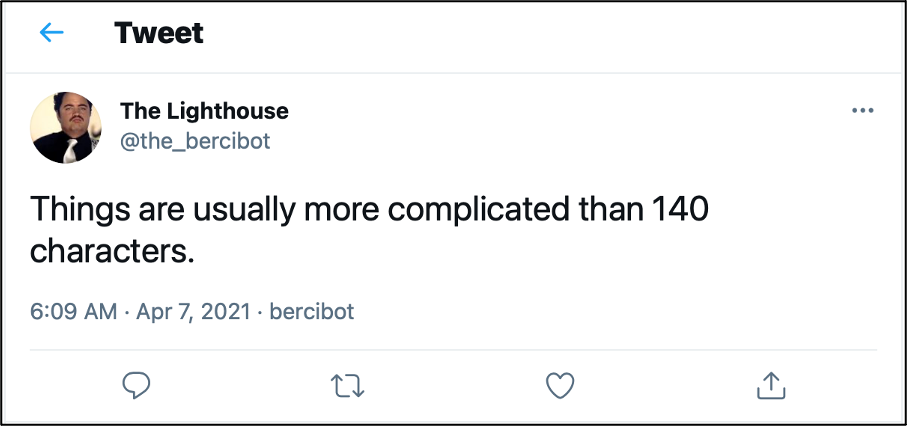Click the bercibot source label
The height and width of the screenshot is (426, 908).
(x=311, y=311)
